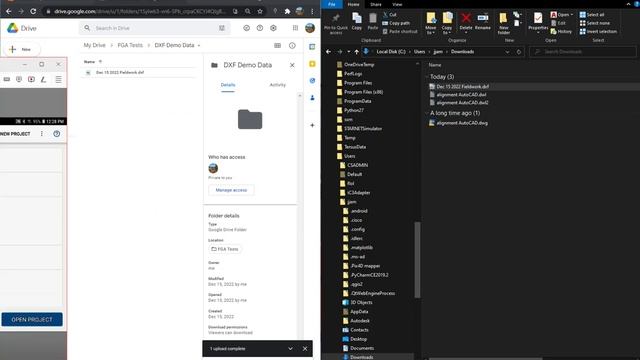The width and height of the screenshot is (640, 360).
Task: Click Select all in Explorer ribbon
Action: pyautogui.click(x=592, y=15)
